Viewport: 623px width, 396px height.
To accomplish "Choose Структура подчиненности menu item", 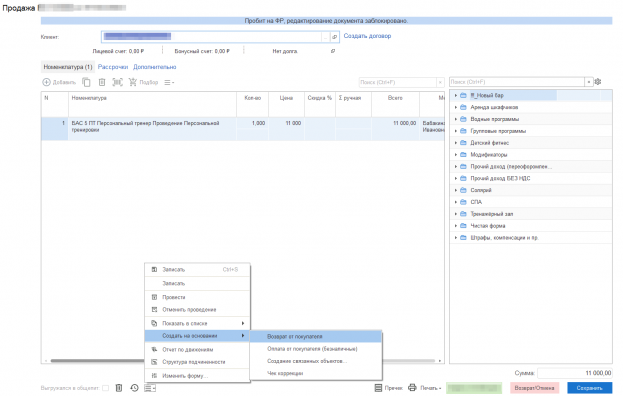I will click(x=197, y=362).
